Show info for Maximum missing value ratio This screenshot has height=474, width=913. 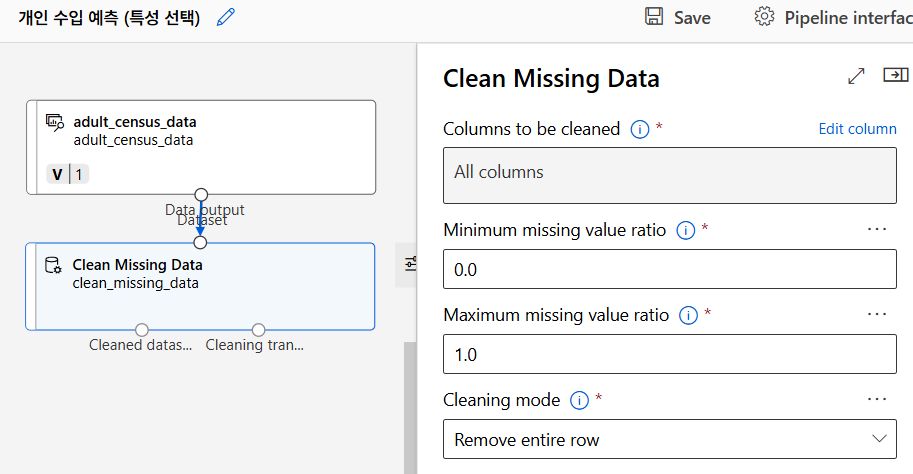point(688,315)
